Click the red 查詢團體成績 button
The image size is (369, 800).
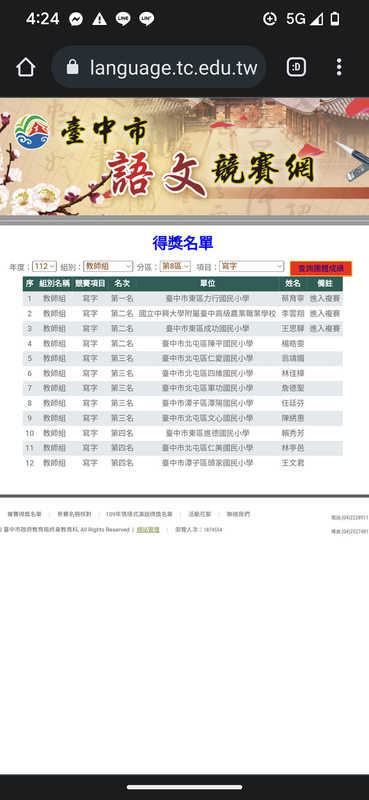tap(321, 268)
